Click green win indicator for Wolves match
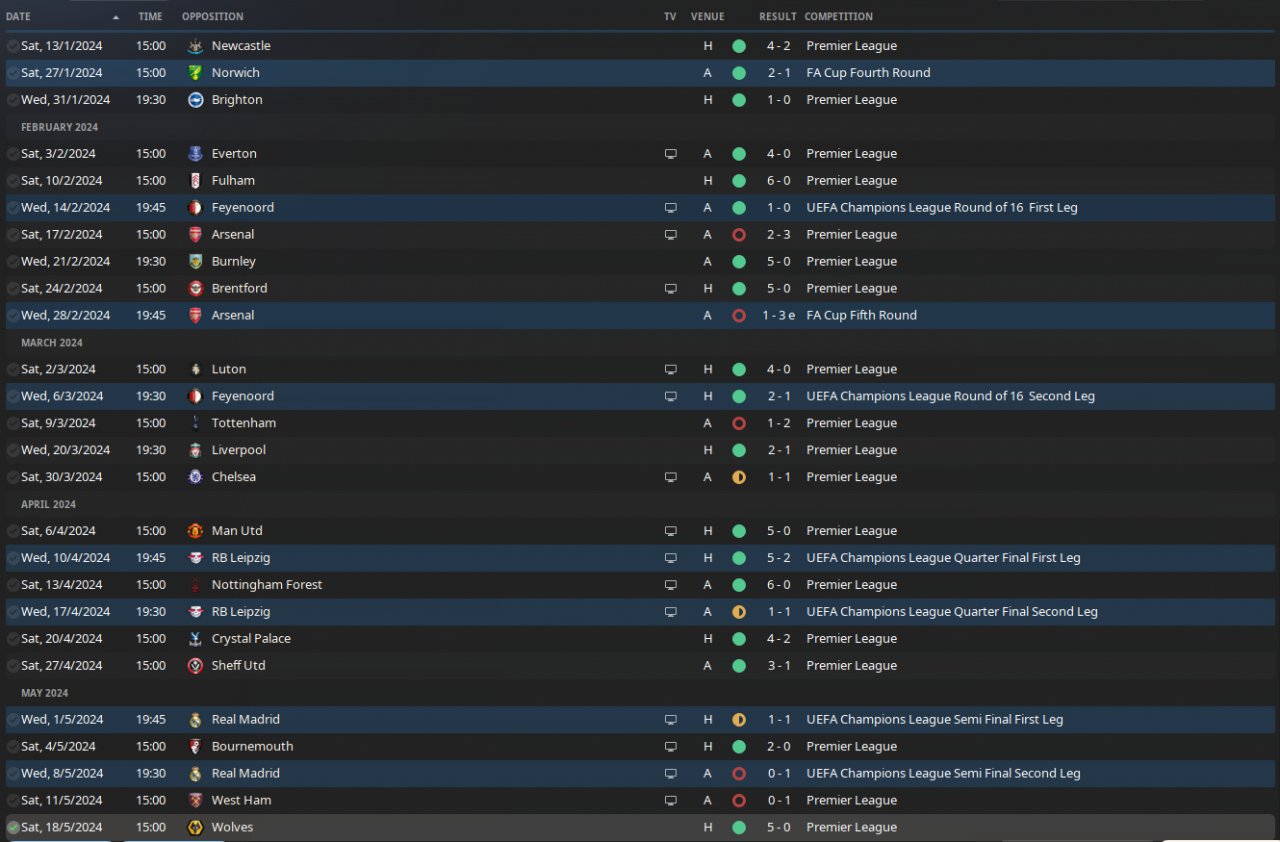Viewport: 1280px width, 842px height. pos(739,828)
